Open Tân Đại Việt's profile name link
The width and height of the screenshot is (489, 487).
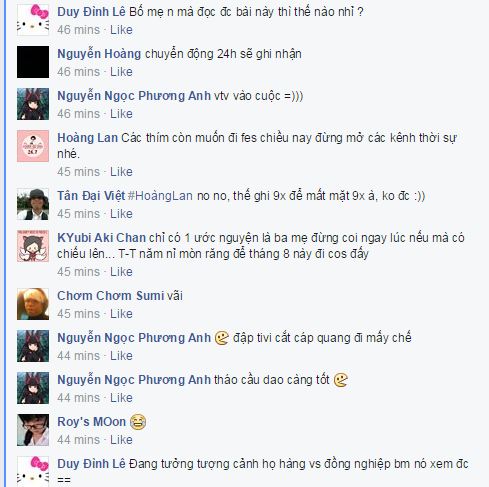coord(91,196)
